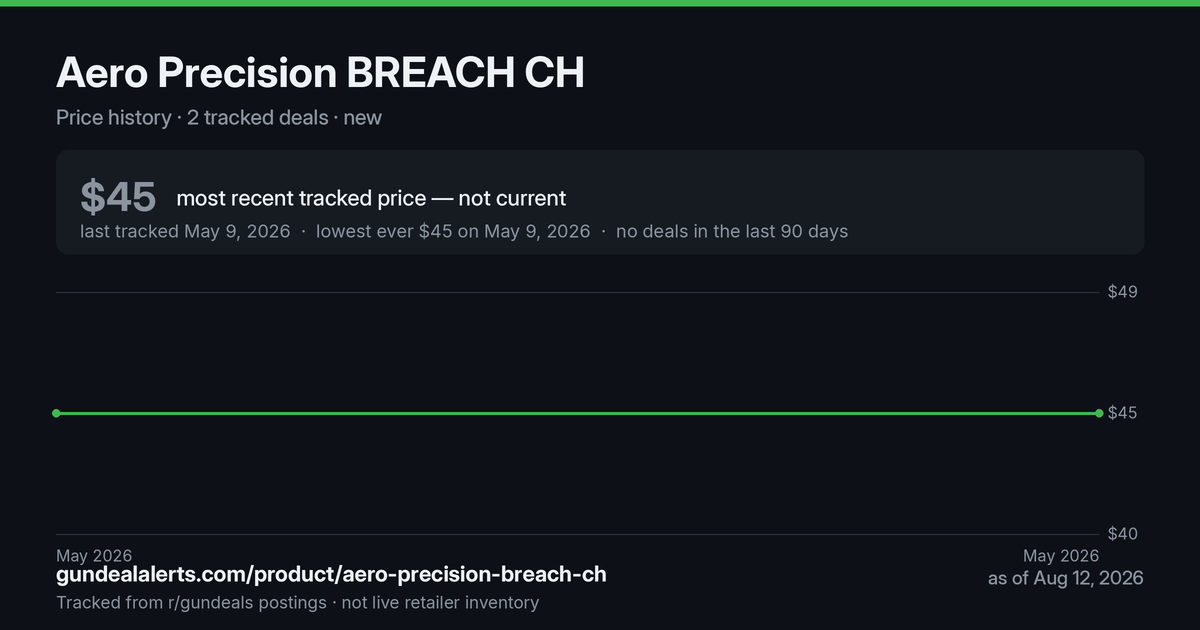
Task: Click 'most recent tracked price — not current' text
Action: pyautogui.click(x=371, y=198)
